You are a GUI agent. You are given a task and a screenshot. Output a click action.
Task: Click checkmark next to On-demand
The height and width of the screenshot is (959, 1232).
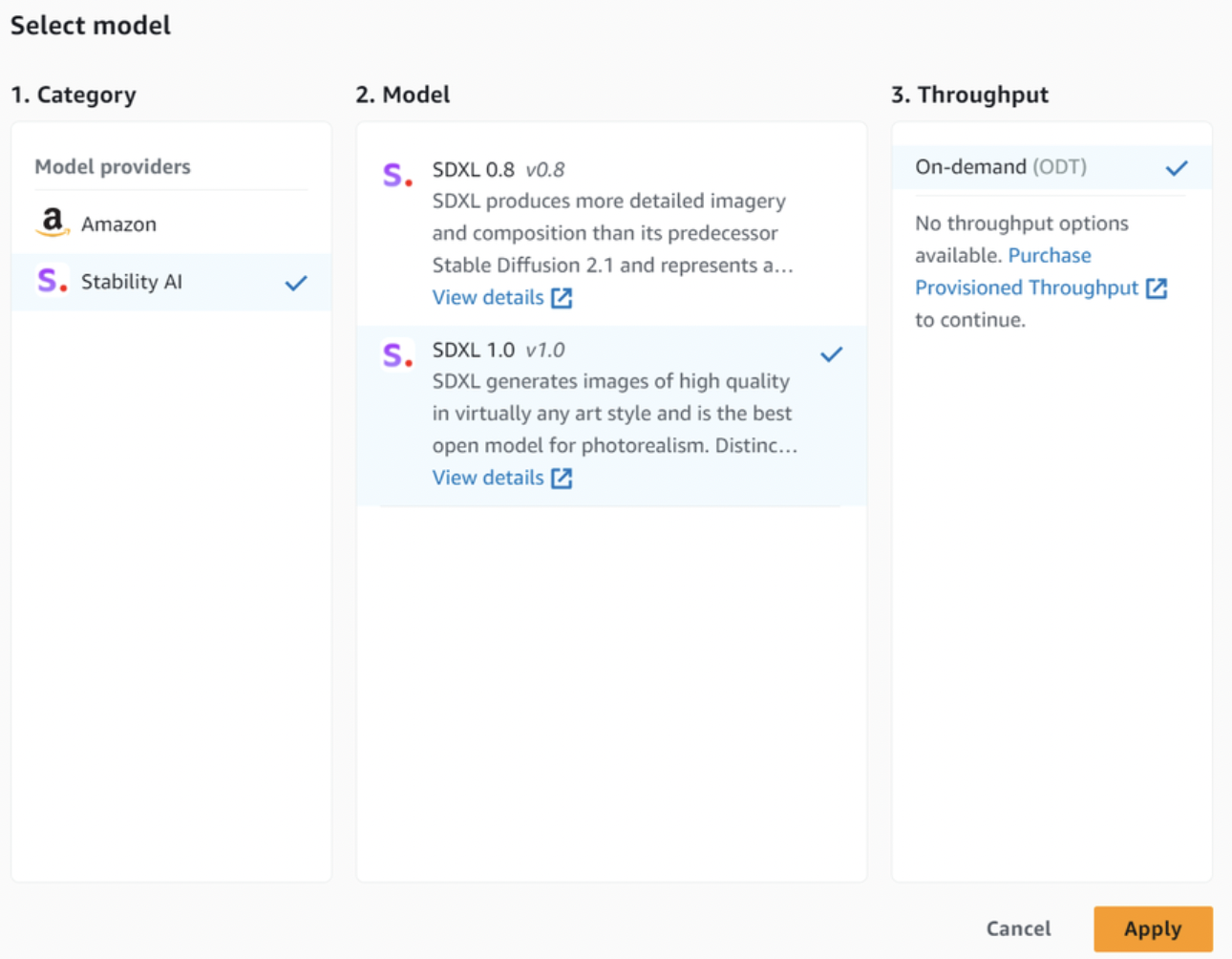pos(1177,168)
